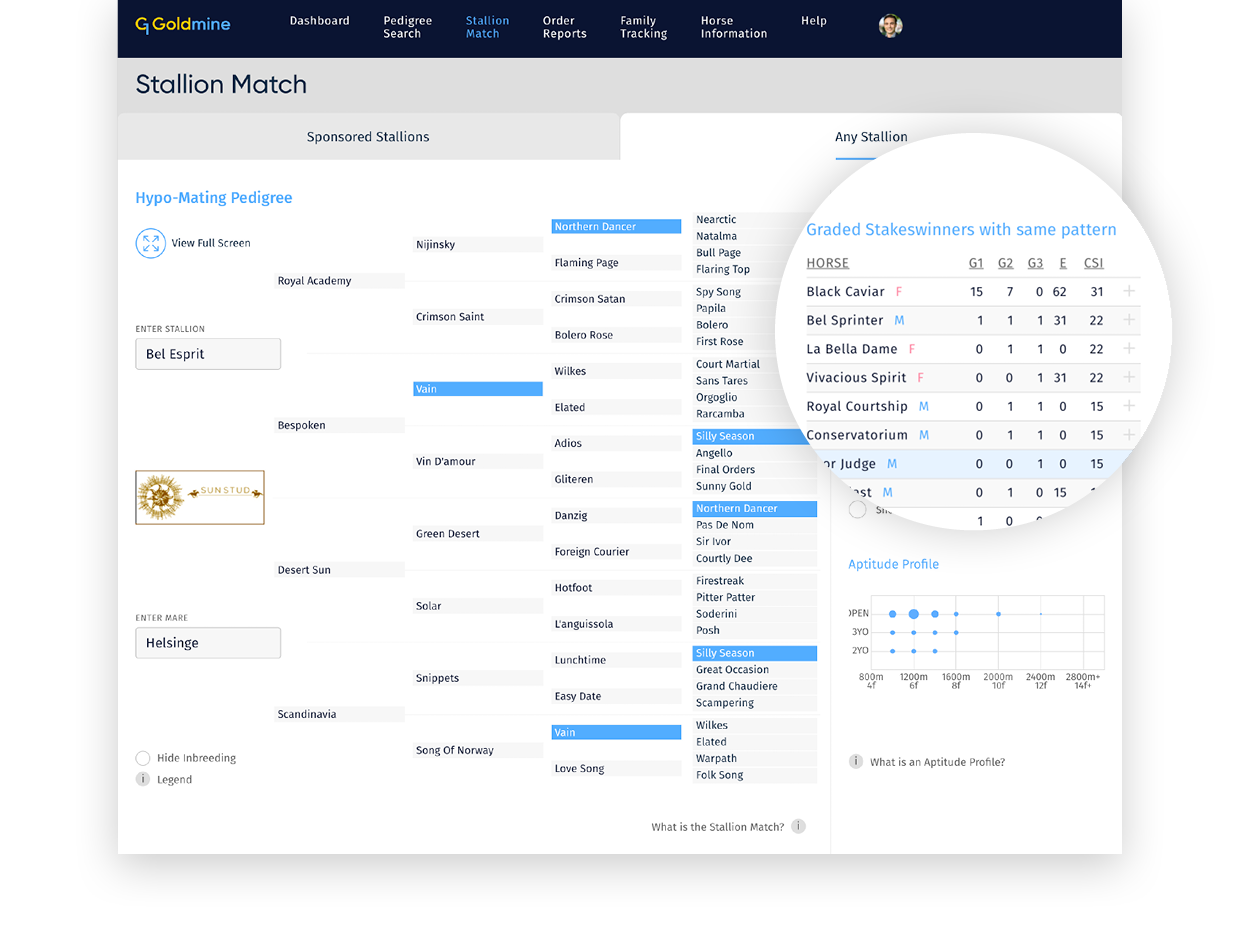Screen dimensions: 1240x948
Task: Click Hotfoot in the pedigree tree
Action: click(x=616, y=588)
